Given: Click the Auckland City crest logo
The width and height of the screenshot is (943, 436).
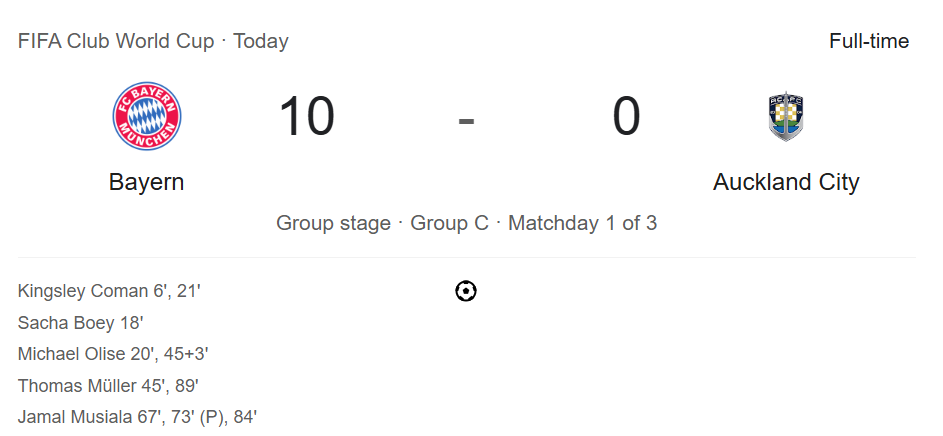Looking at the screenshot, I should point(786,117).
